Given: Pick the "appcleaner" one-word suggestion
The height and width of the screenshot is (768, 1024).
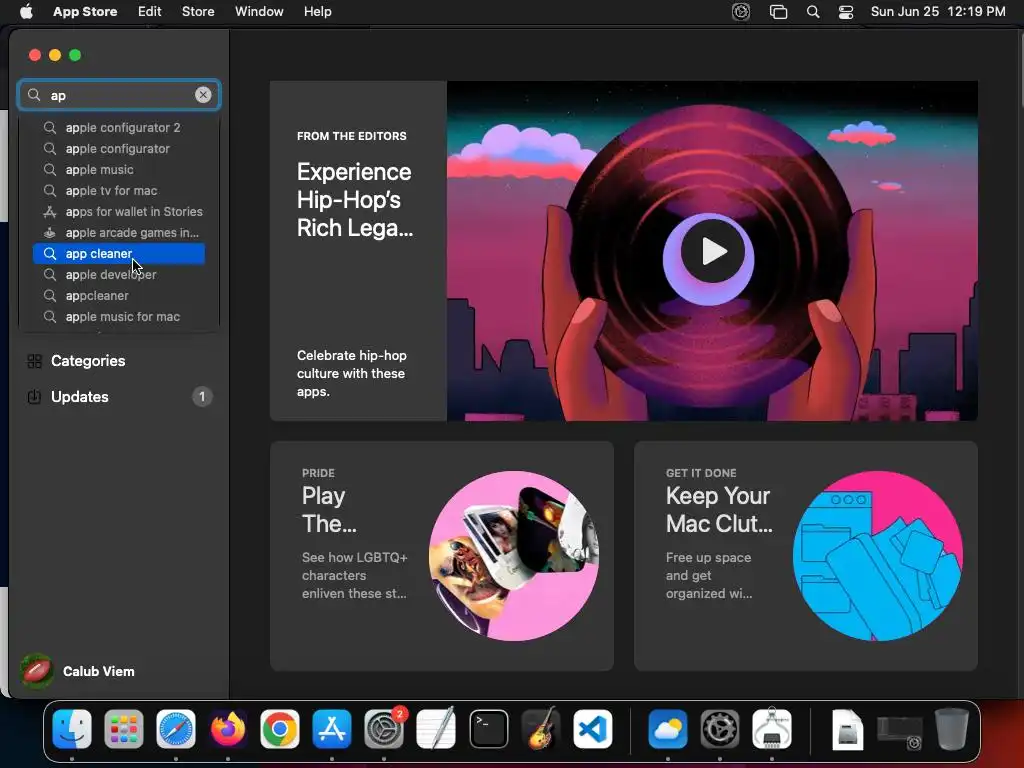Looking at the screenshot, I should [119, 295].
